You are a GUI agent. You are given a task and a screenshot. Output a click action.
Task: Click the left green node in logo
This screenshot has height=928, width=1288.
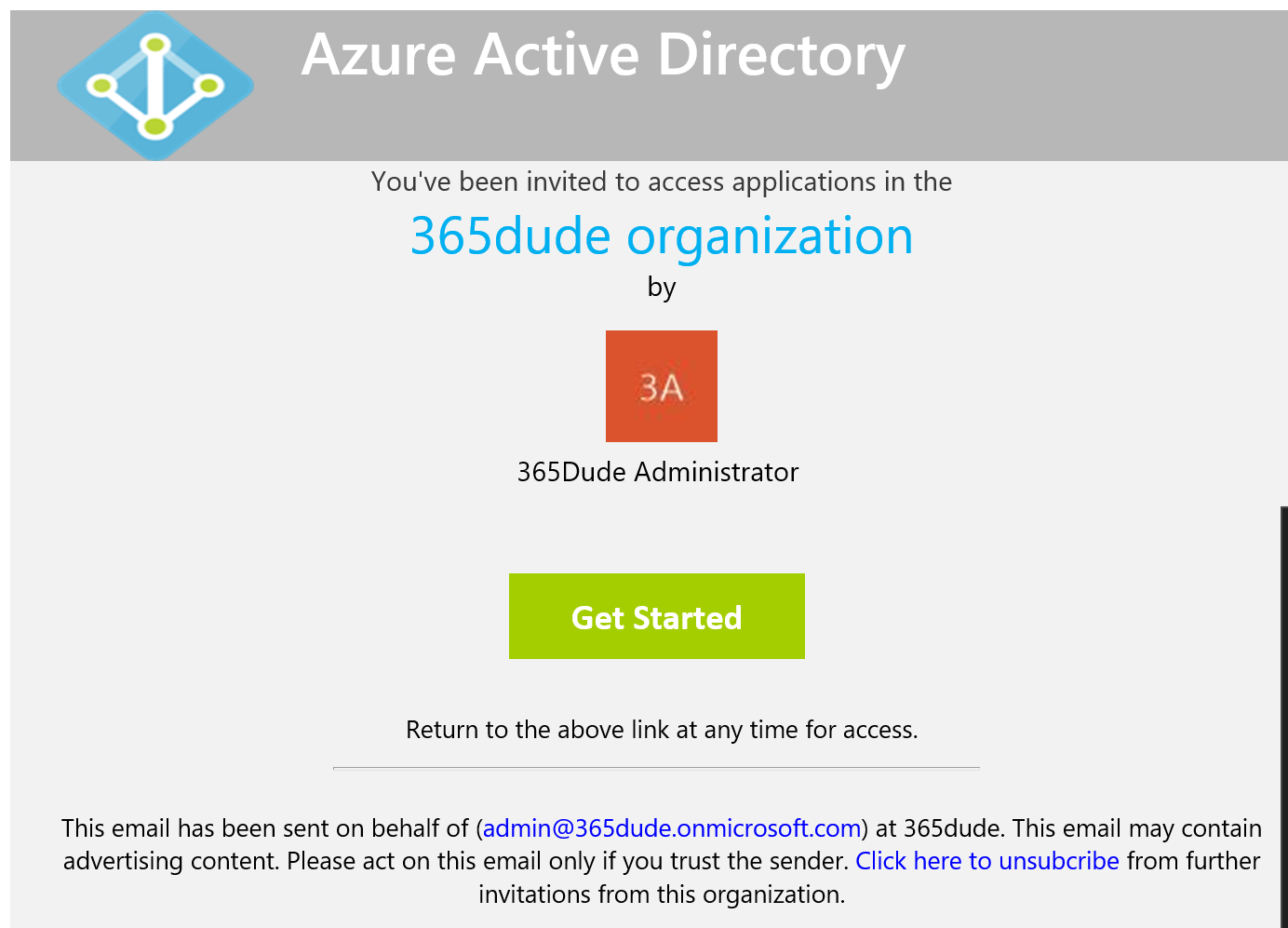pyautogui.click(x=101, y=87)
